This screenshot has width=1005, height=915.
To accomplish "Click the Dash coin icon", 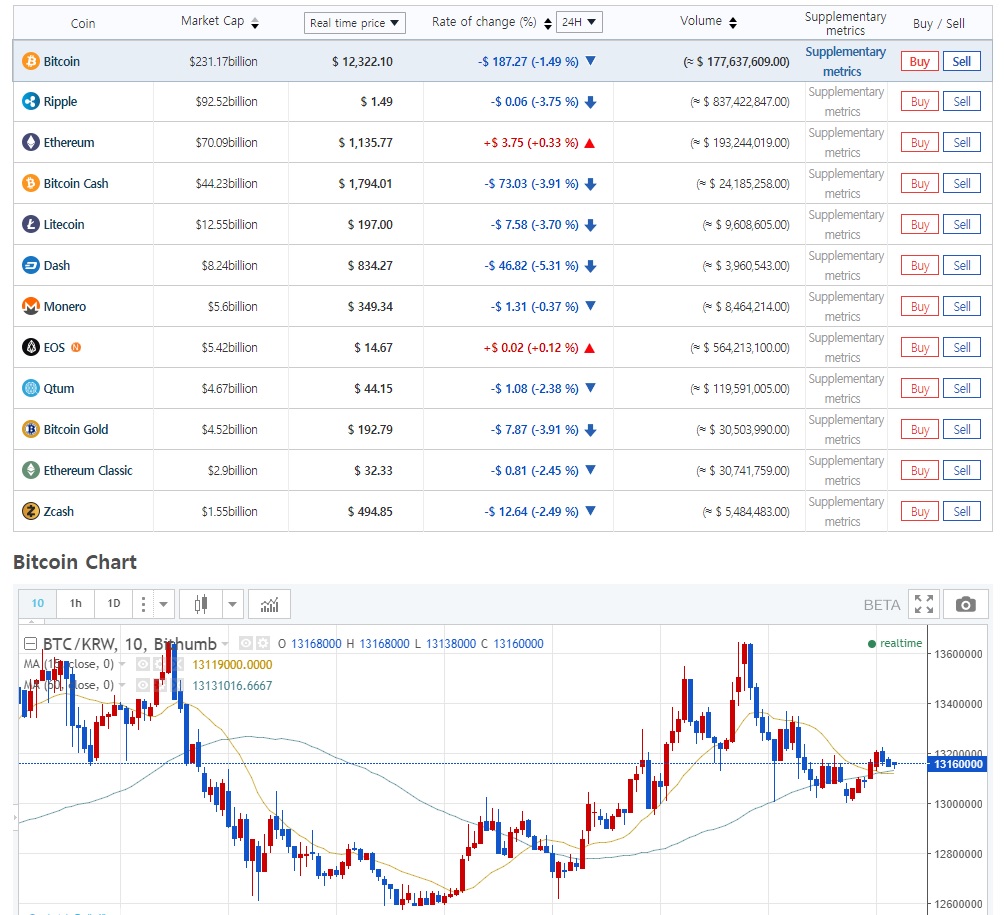I will pos(30,265).
